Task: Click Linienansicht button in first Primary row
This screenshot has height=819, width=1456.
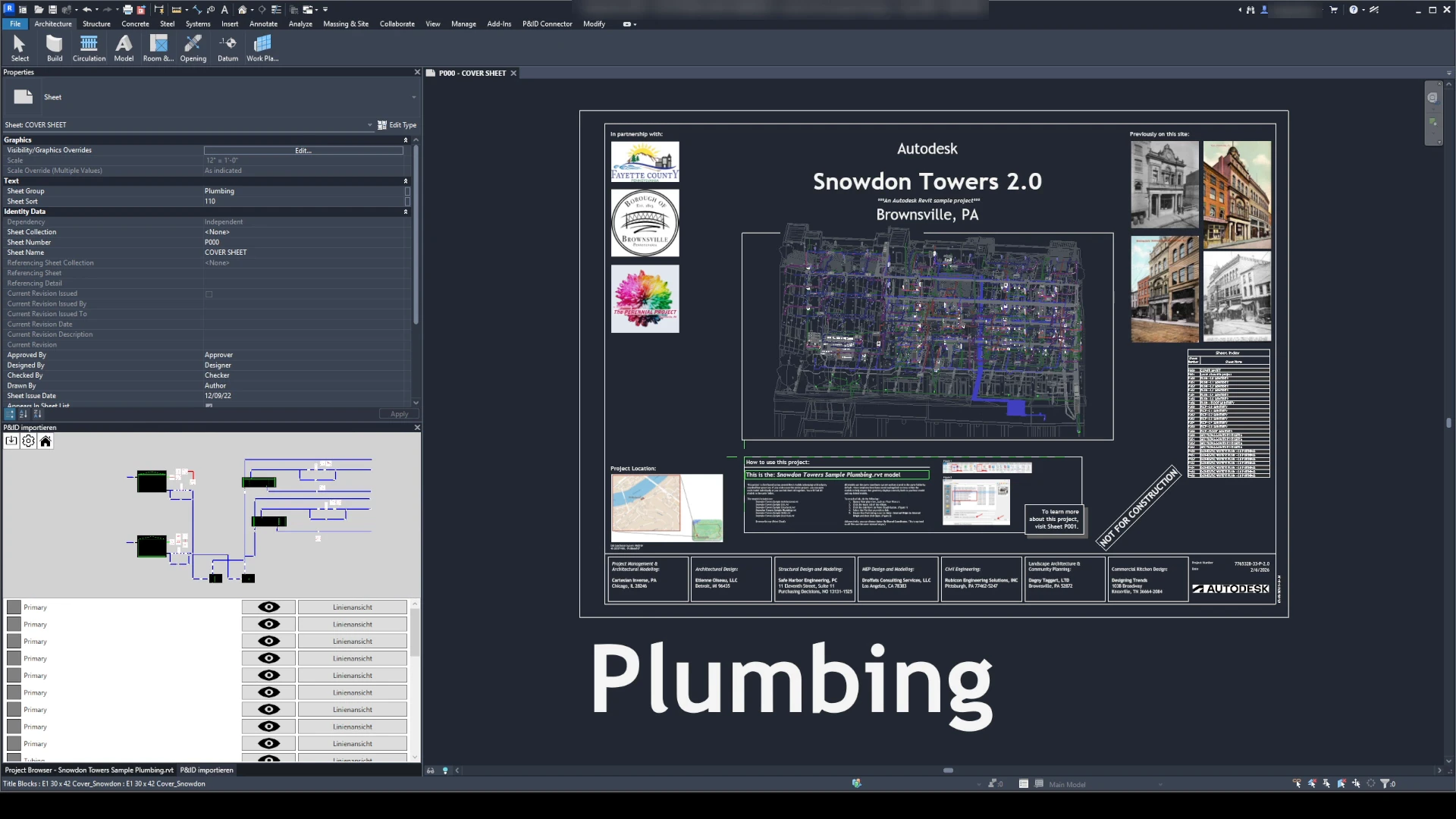Action: tap(353, 607)
